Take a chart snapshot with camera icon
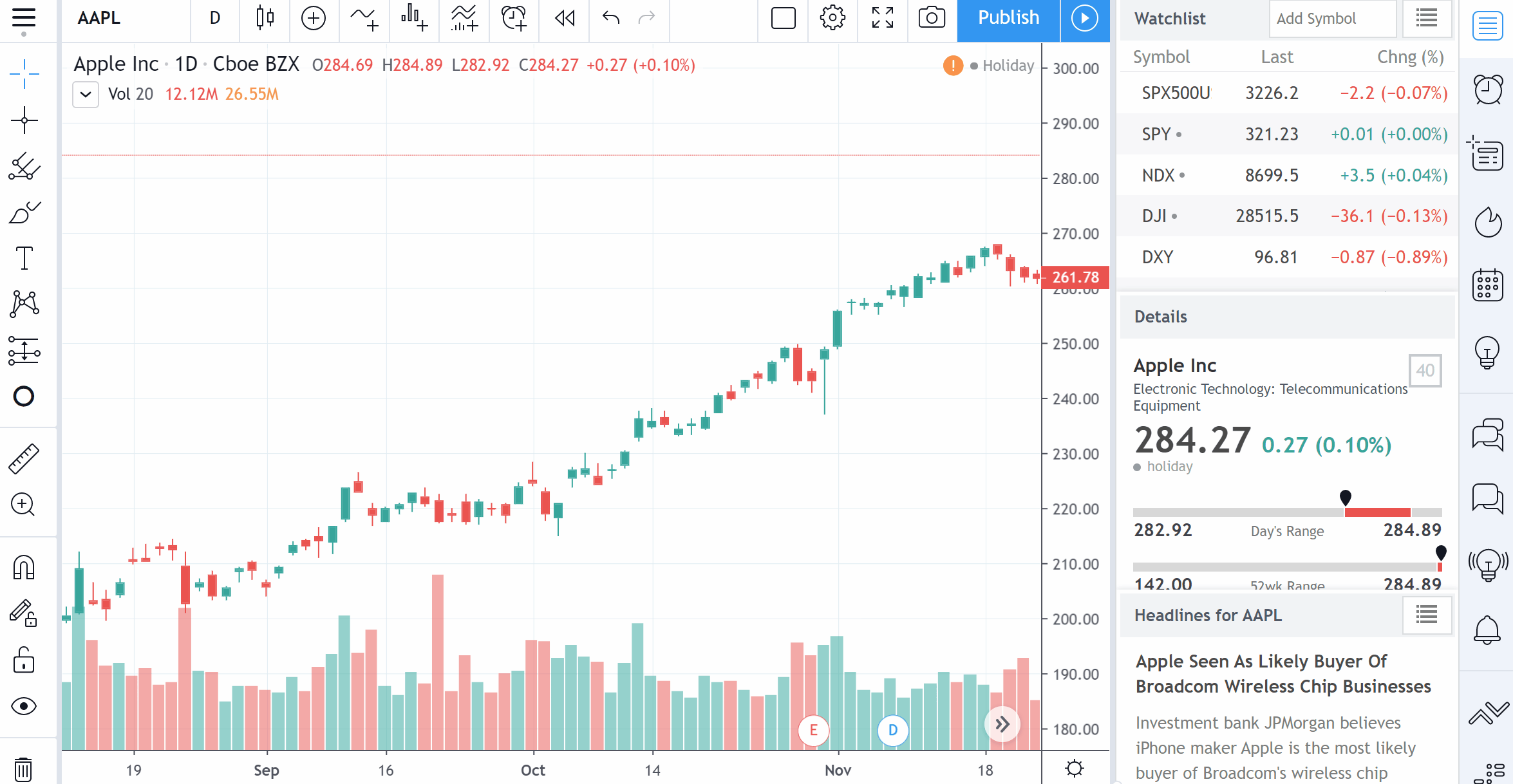This screenshot has height=784, width=1513. (932, 18)
